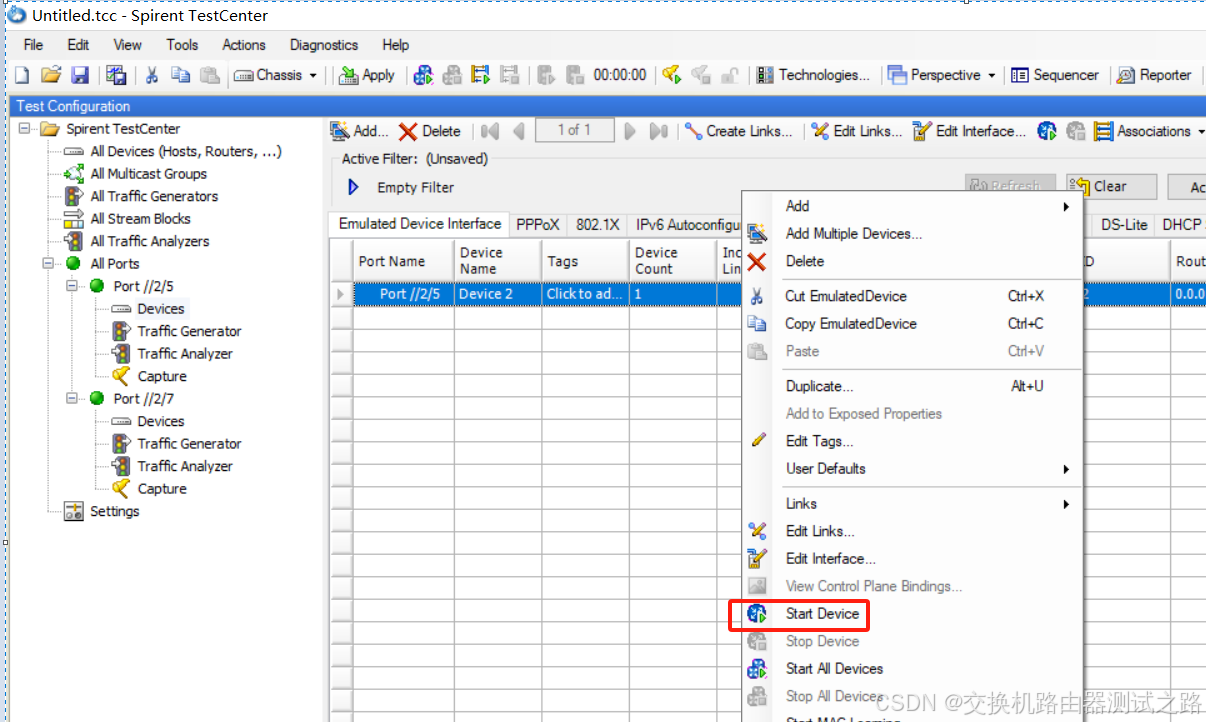This screenshot has width=1206, height=722.
Task: Click Start All Devices icon in main toolbar
Action: pyautogui.click(x=424, y=75)
